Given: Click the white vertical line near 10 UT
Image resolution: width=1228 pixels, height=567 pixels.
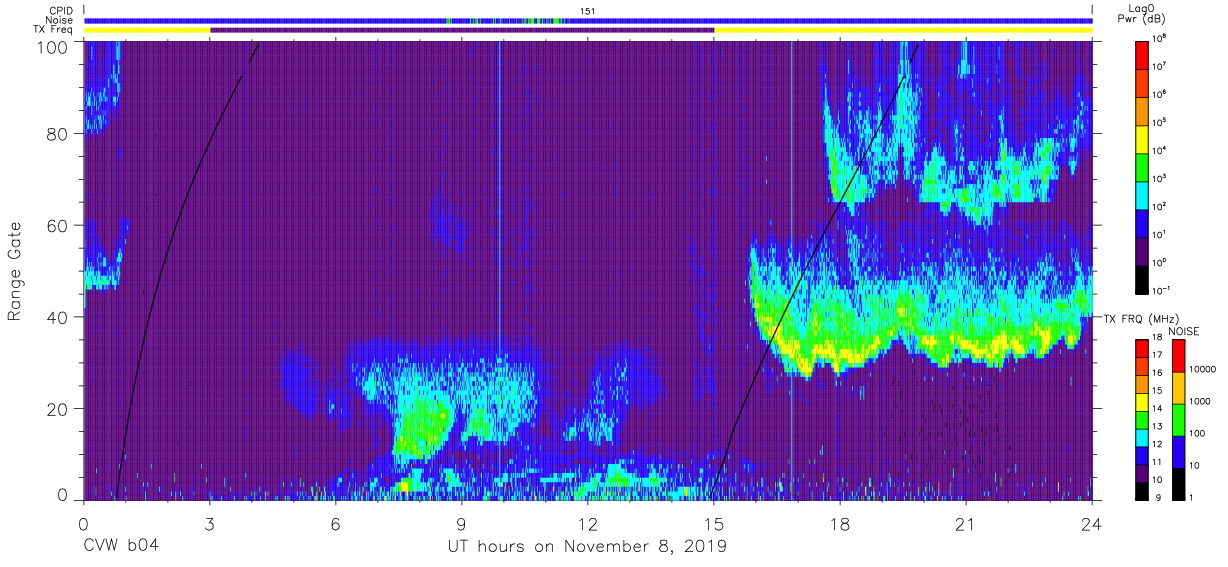Looking at the screenshot, I should [499, 270].
